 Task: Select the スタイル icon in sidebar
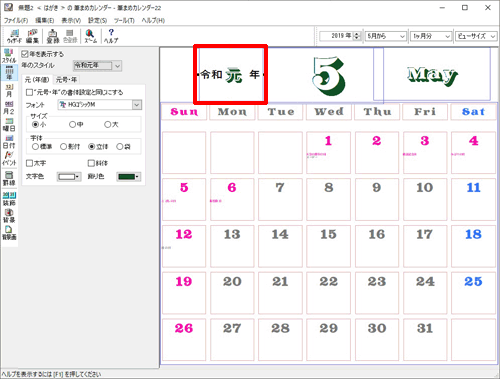(x=9, y=56)
